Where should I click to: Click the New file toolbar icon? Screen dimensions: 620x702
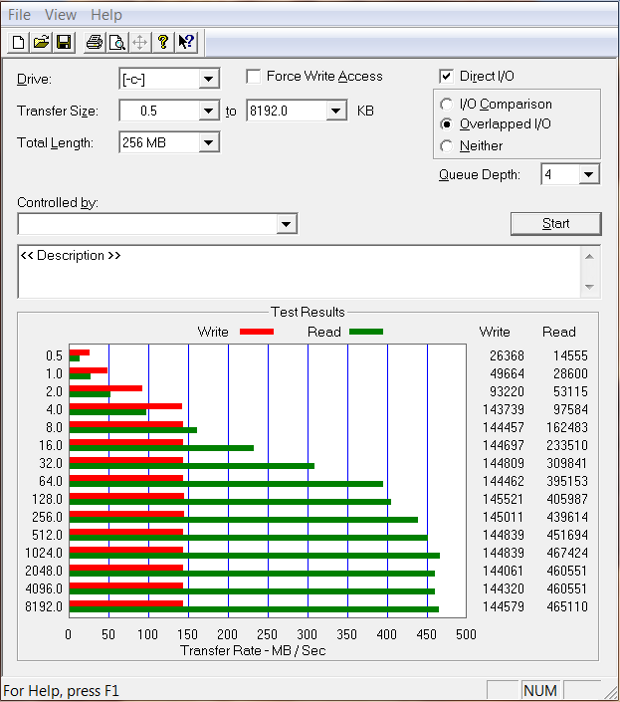click(18, 42)
